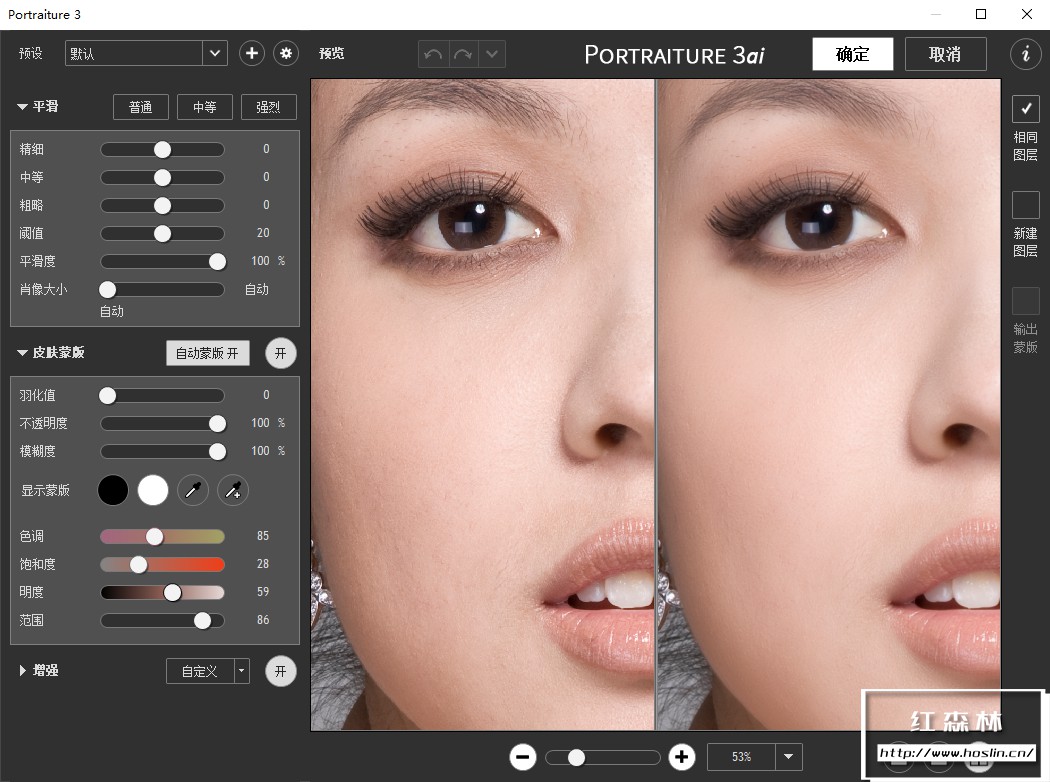The width and height of the screenshot is (1050, 782).
Task: Click the 肖像大小 slider handle
Action: [x=107, y=289]
